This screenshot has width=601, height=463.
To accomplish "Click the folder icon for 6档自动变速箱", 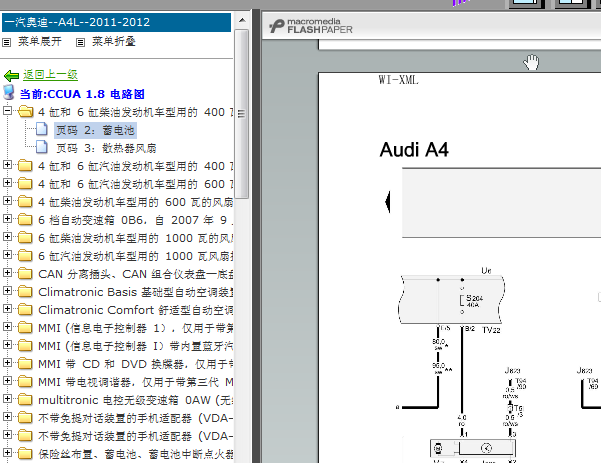I will tap(25, 219).
